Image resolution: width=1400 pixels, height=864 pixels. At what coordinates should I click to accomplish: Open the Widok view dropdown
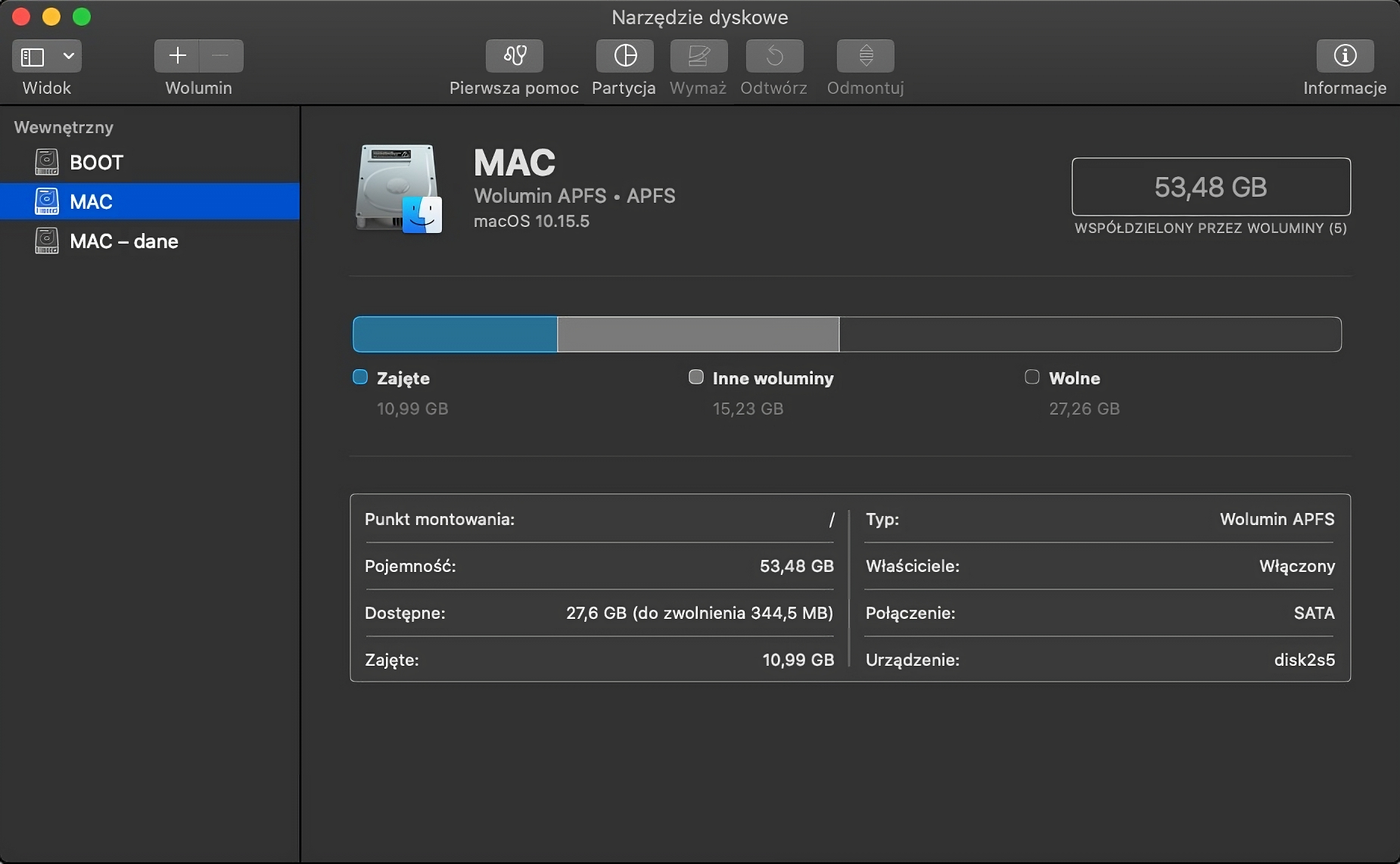[47, 68]
